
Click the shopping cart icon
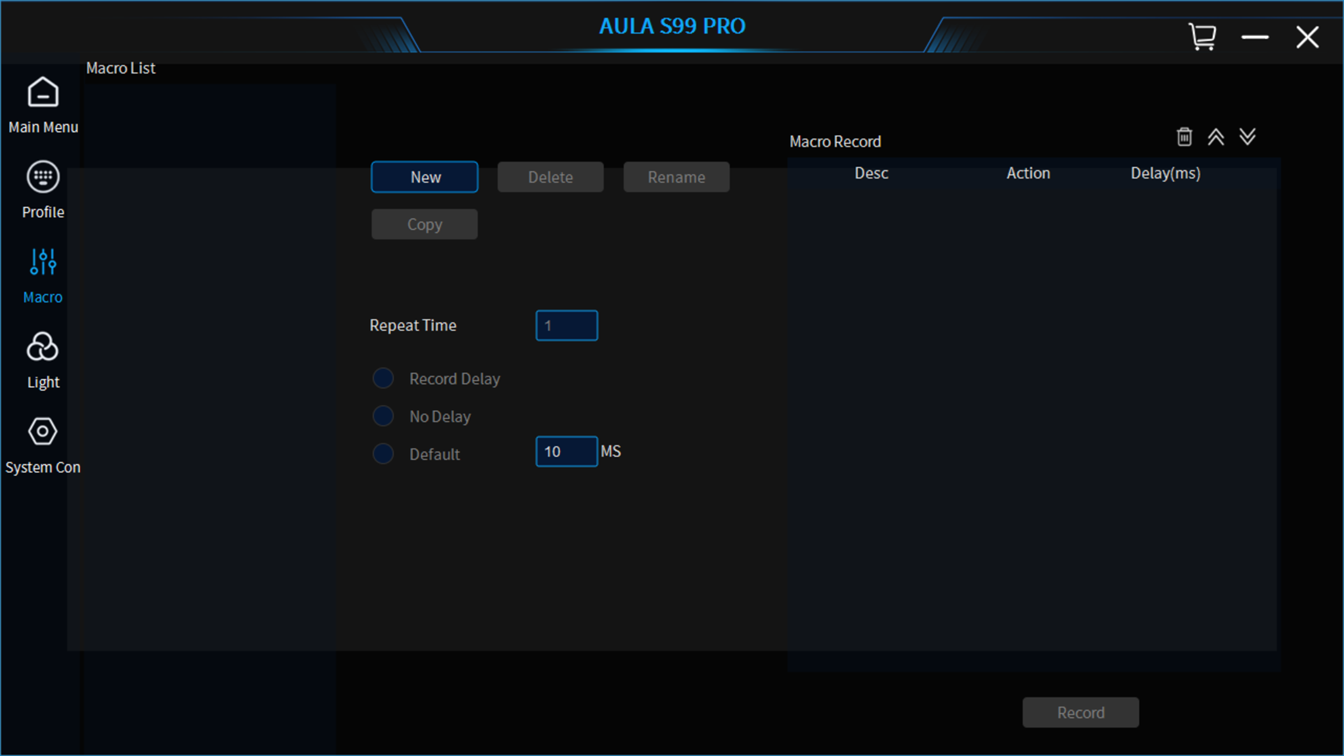[1202, 37]
